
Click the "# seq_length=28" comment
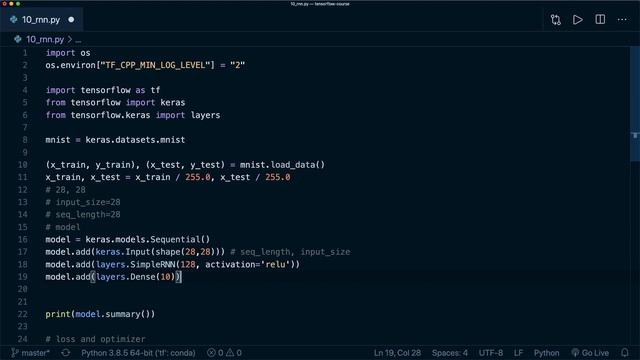83,215
